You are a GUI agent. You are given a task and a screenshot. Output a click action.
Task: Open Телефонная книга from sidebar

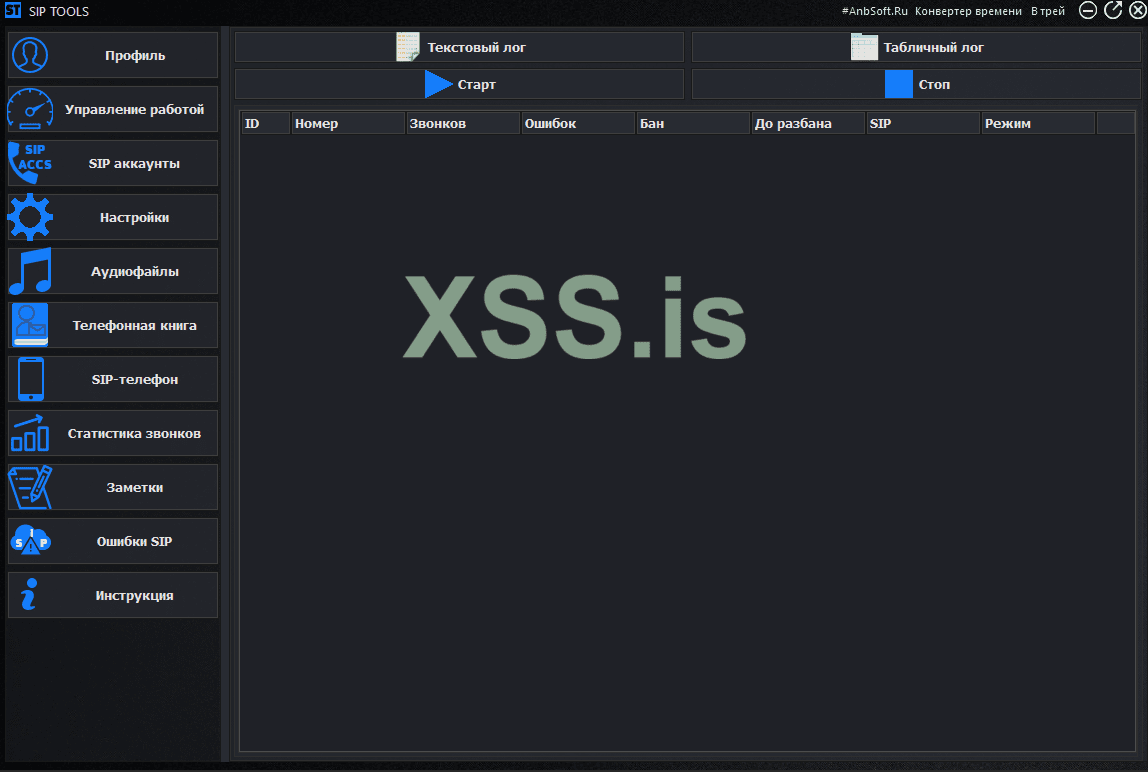113,325
